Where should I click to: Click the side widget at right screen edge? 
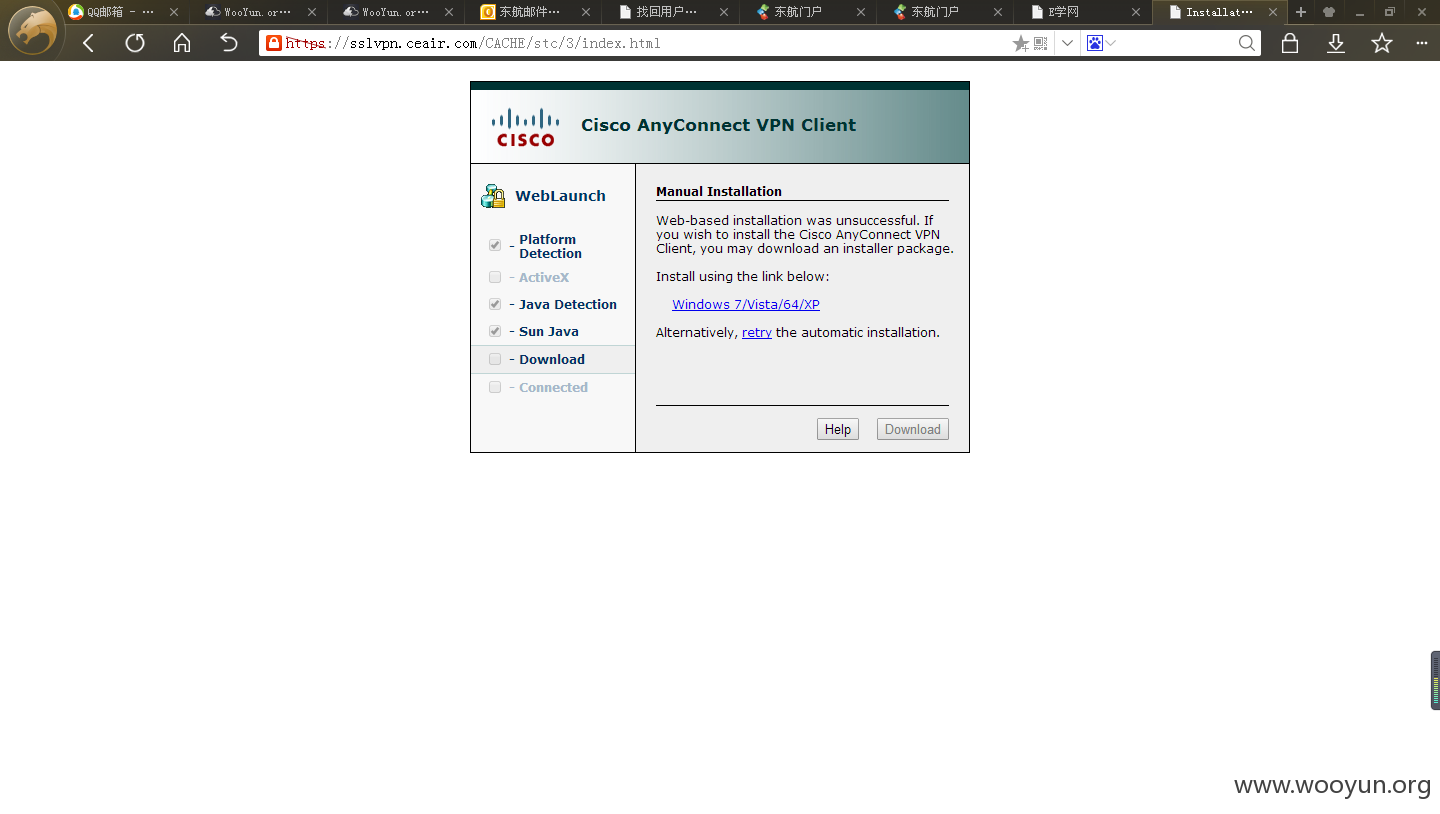coord(1435,680)
